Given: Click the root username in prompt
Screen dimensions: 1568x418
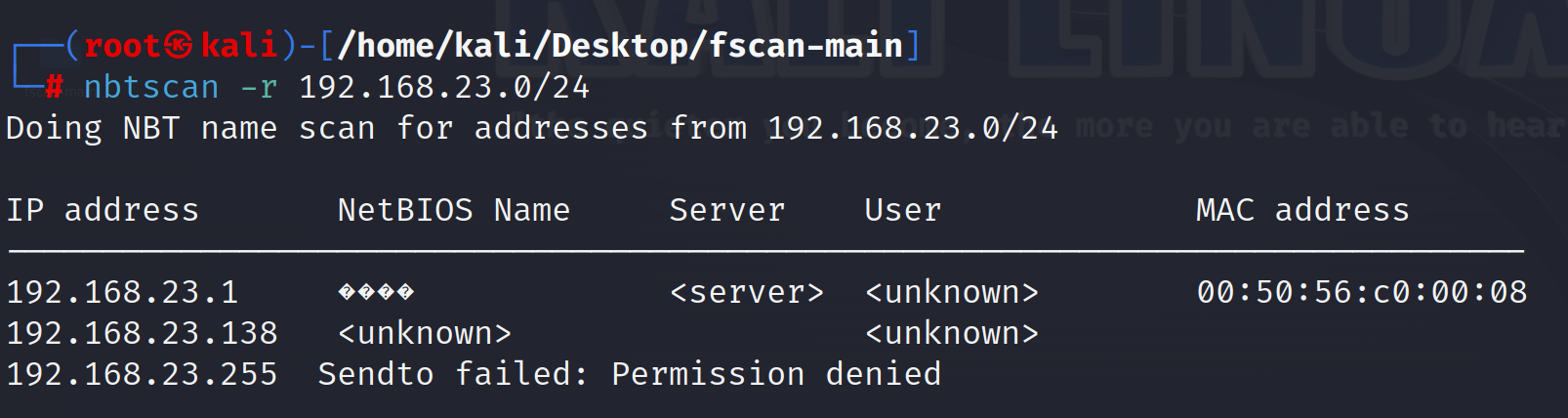Looking at the screenshot, I should 122,45.
